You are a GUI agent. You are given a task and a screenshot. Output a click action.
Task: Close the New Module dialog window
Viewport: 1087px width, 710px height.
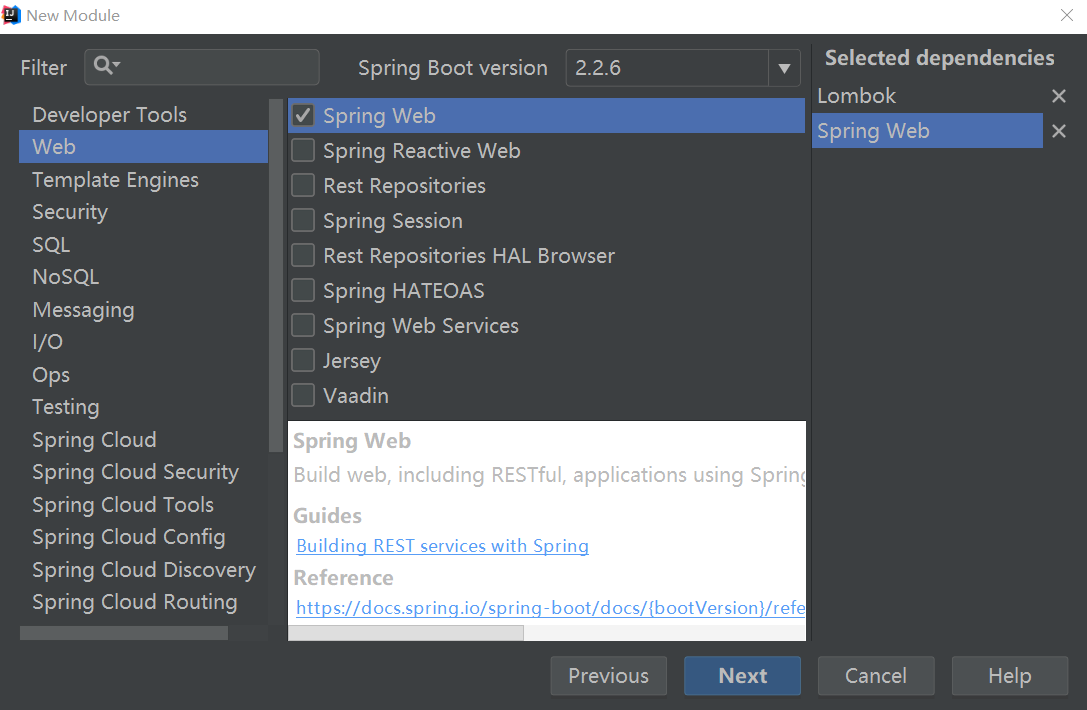tap(1067, 15)
